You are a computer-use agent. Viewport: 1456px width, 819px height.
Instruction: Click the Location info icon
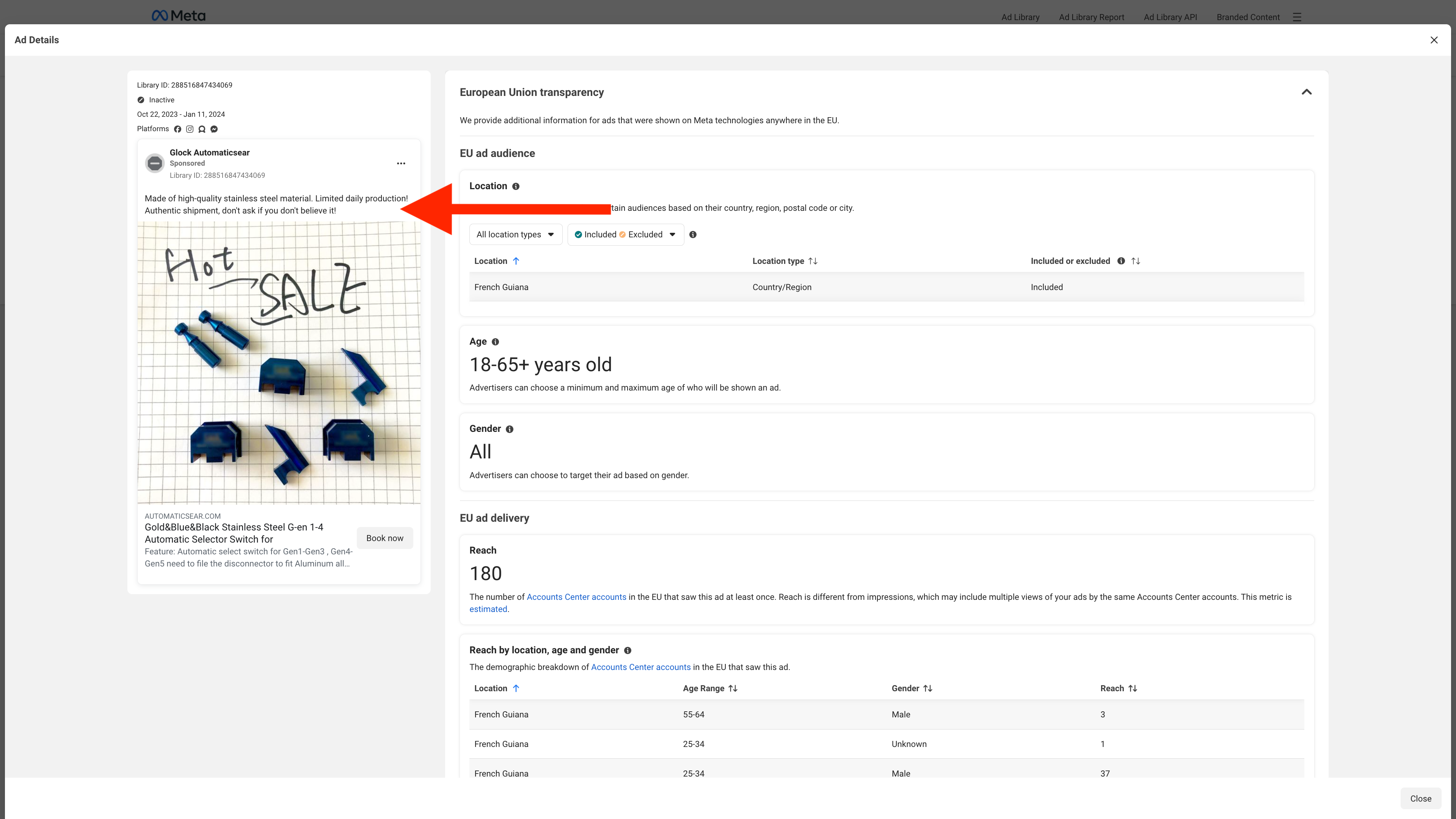[x=516, y=187]
